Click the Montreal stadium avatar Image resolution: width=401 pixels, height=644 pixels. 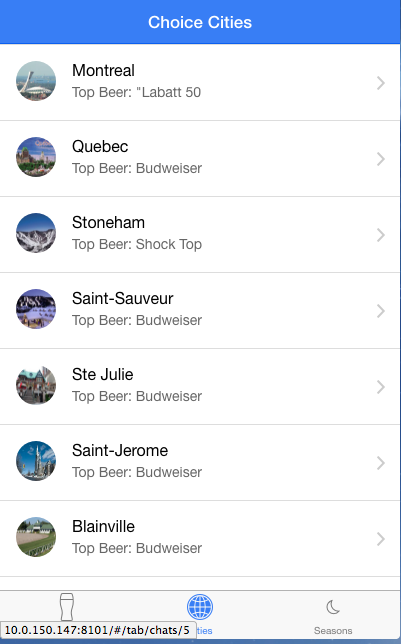[36, 81]
